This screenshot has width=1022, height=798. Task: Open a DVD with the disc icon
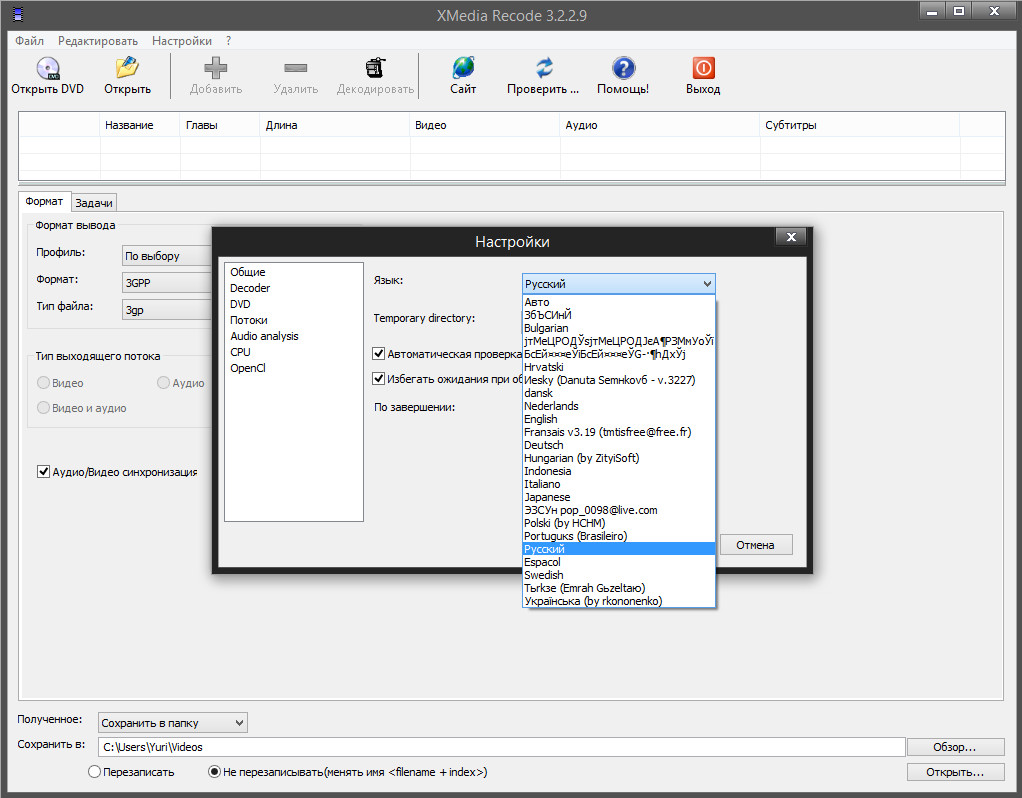click(x=48, y=68)
